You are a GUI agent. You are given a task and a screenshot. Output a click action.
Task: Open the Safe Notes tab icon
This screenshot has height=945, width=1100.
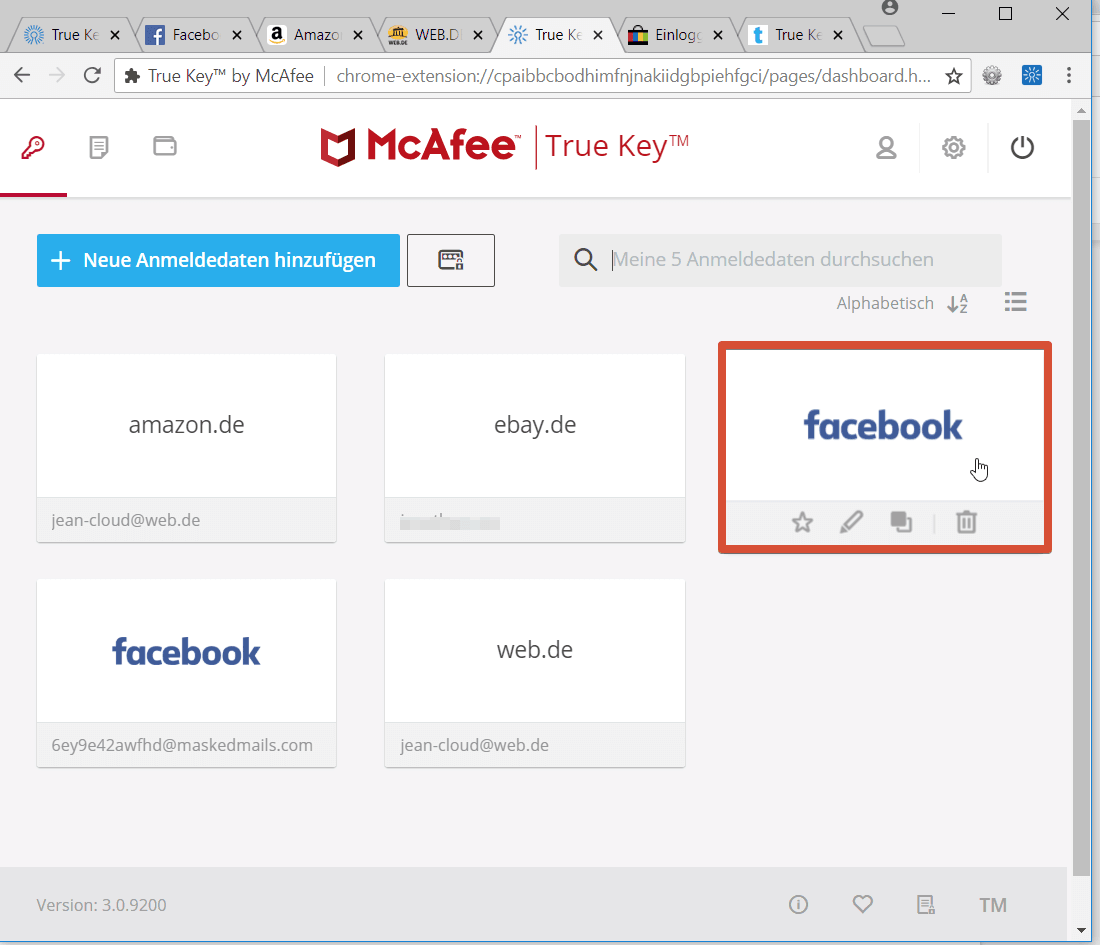(99, 147)
